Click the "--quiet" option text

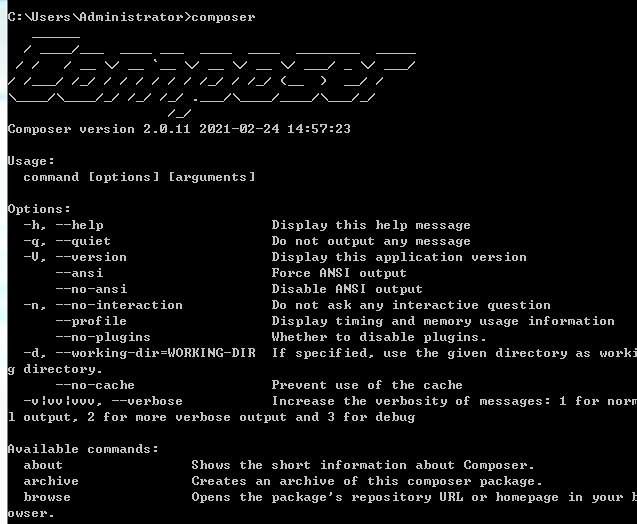pyautogui.click(x=83, y=241)
